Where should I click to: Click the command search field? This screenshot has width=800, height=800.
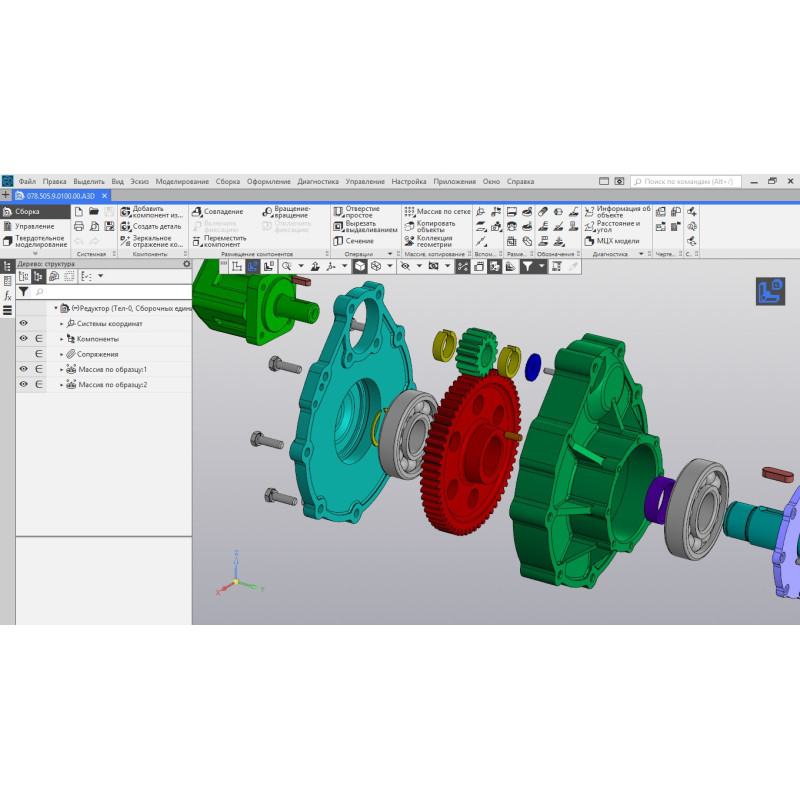(688, 182)
